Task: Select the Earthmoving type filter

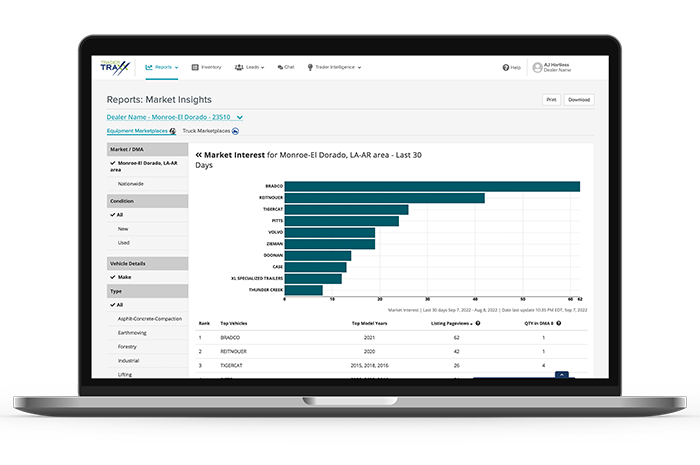Action: (147, 333)
